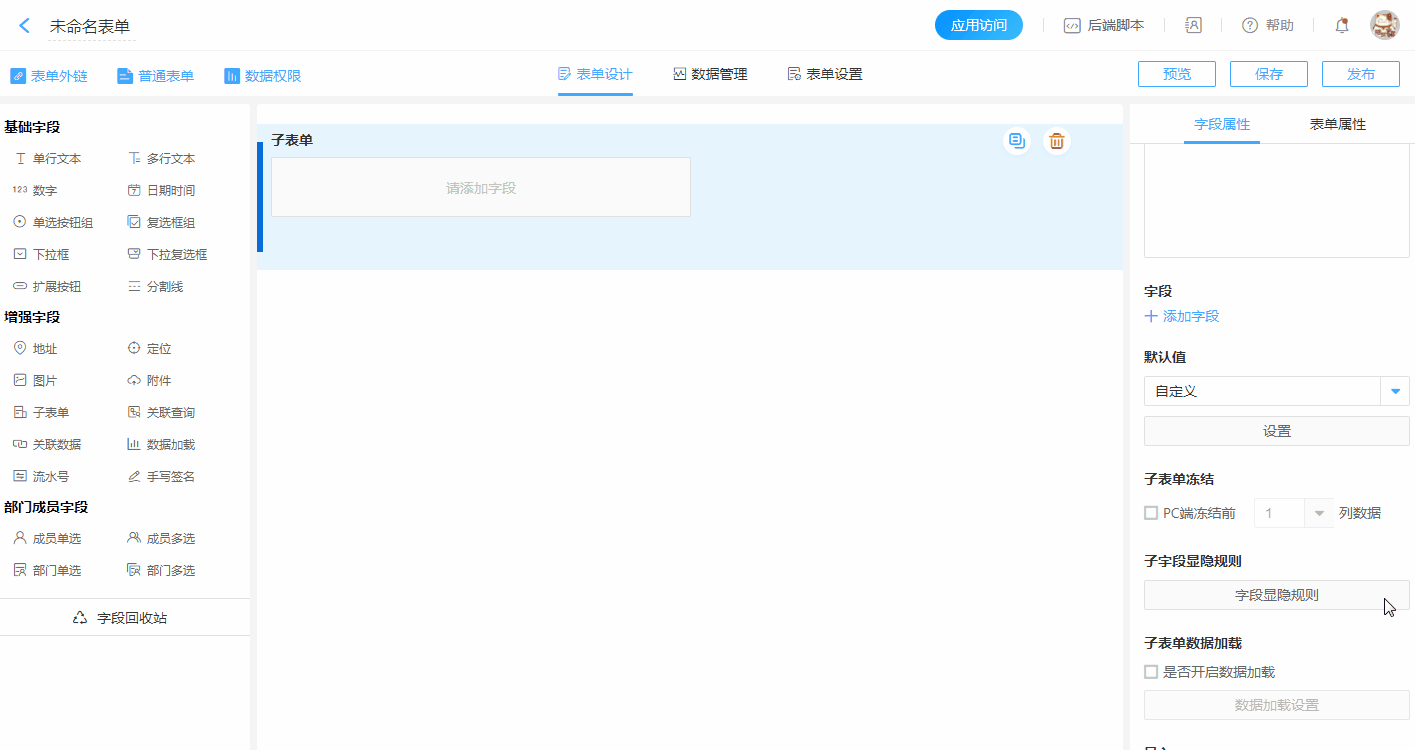Screen dimensions: 1415x750
Task: Click the 发布 button
Action: (x=1360, y=74)
